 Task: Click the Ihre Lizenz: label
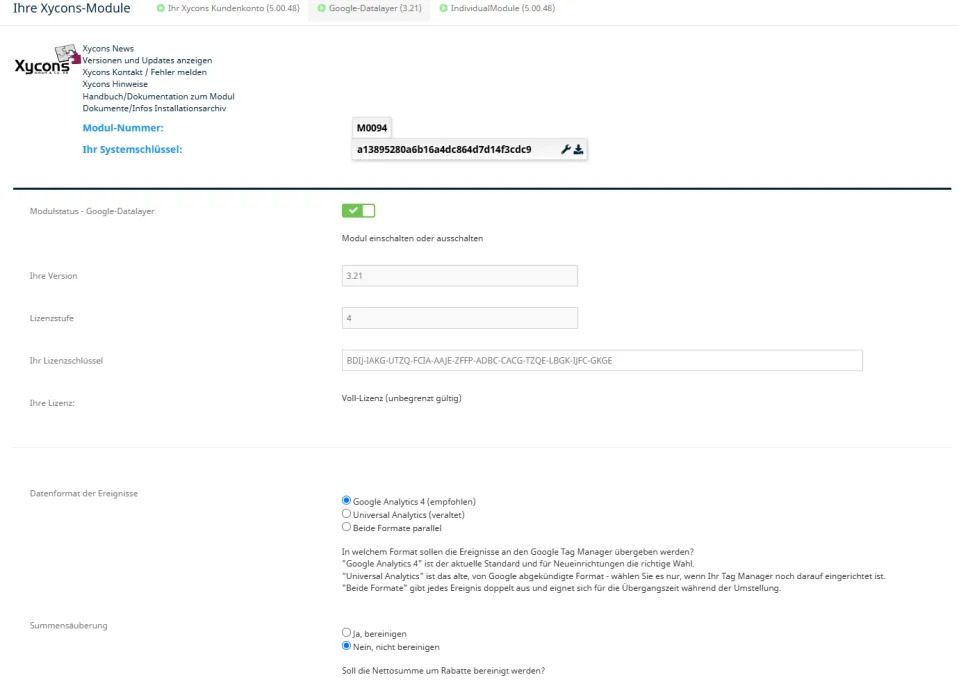pyautogui.click(x=52, y=403)
